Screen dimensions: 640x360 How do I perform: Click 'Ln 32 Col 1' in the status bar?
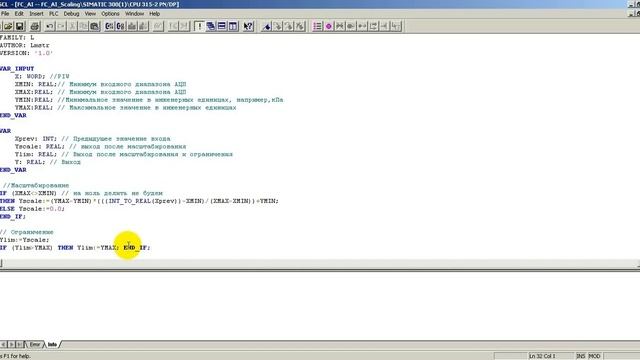542,356
